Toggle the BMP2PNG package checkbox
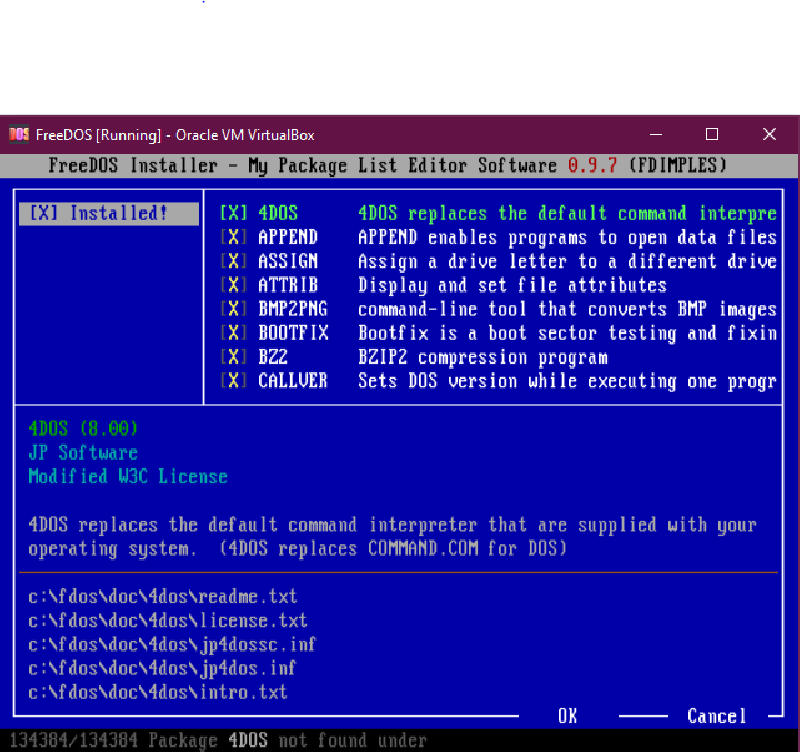Screen dimensions: 800x752 233,309
